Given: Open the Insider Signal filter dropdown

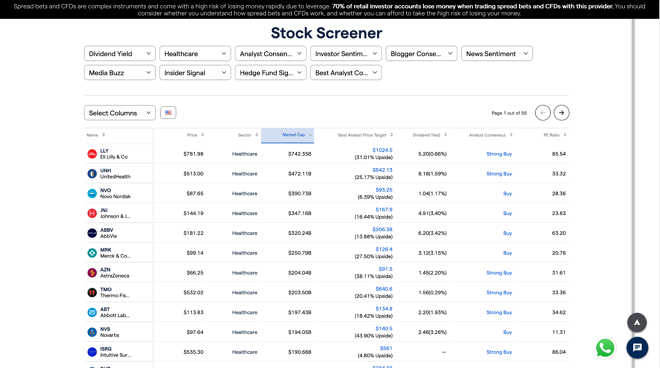Looking at the screenshot, I should pos(195,72).
